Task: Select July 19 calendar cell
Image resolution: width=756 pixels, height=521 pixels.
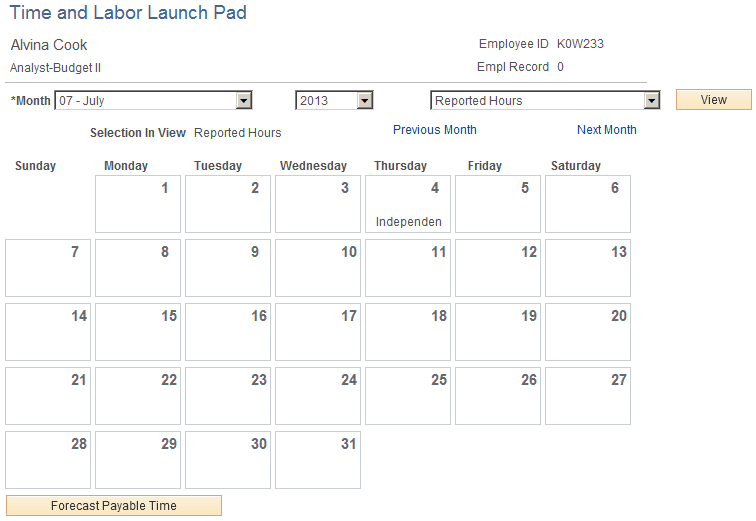Action: 498,332
